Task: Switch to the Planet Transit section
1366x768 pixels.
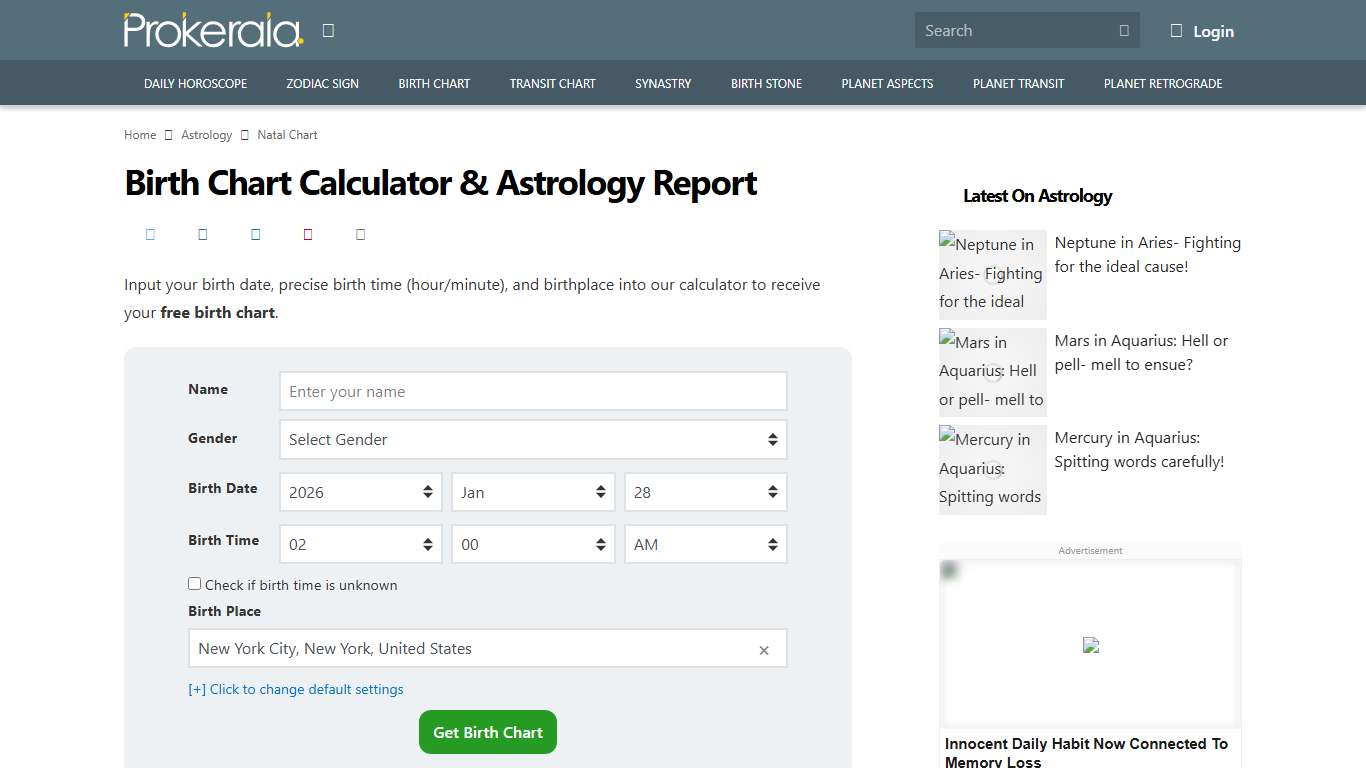Action: click(x=1018, y=83)
